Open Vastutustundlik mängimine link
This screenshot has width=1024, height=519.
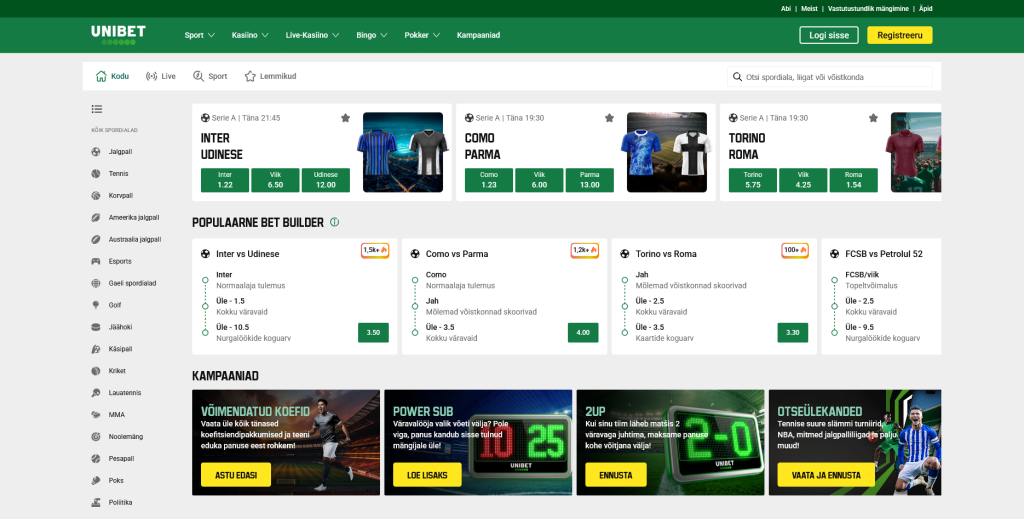[868, 8]
